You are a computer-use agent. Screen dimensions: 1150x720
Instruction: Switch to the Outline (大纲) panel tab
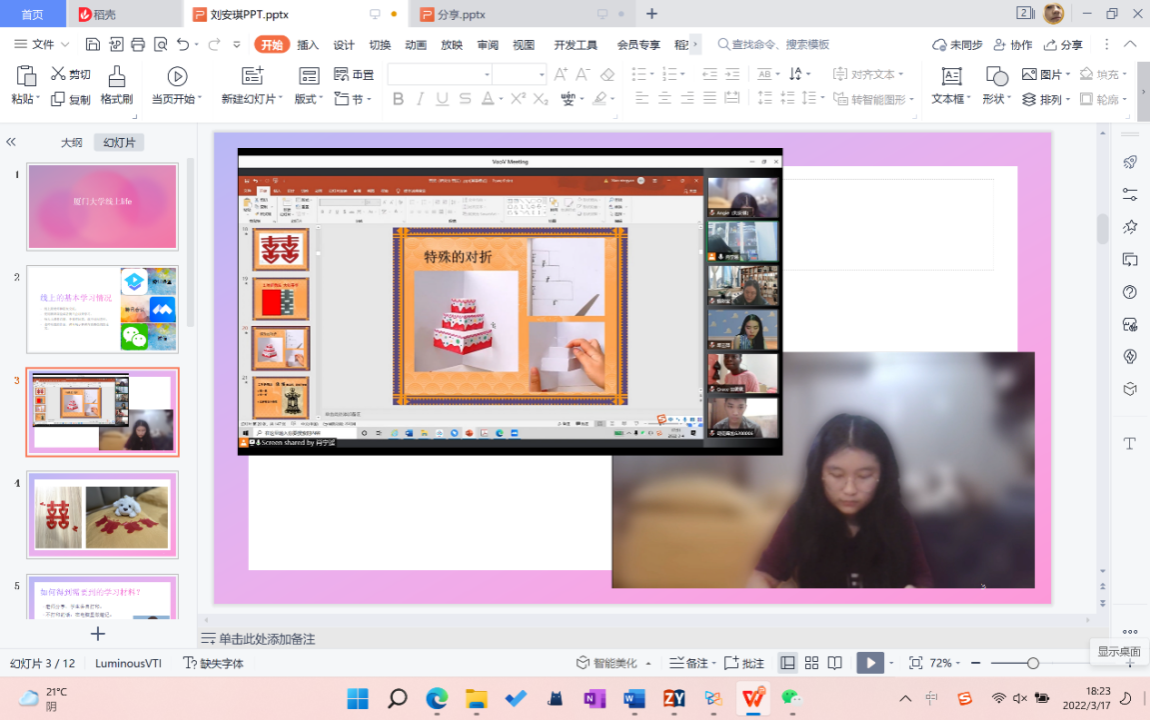[x=72, y=143]
